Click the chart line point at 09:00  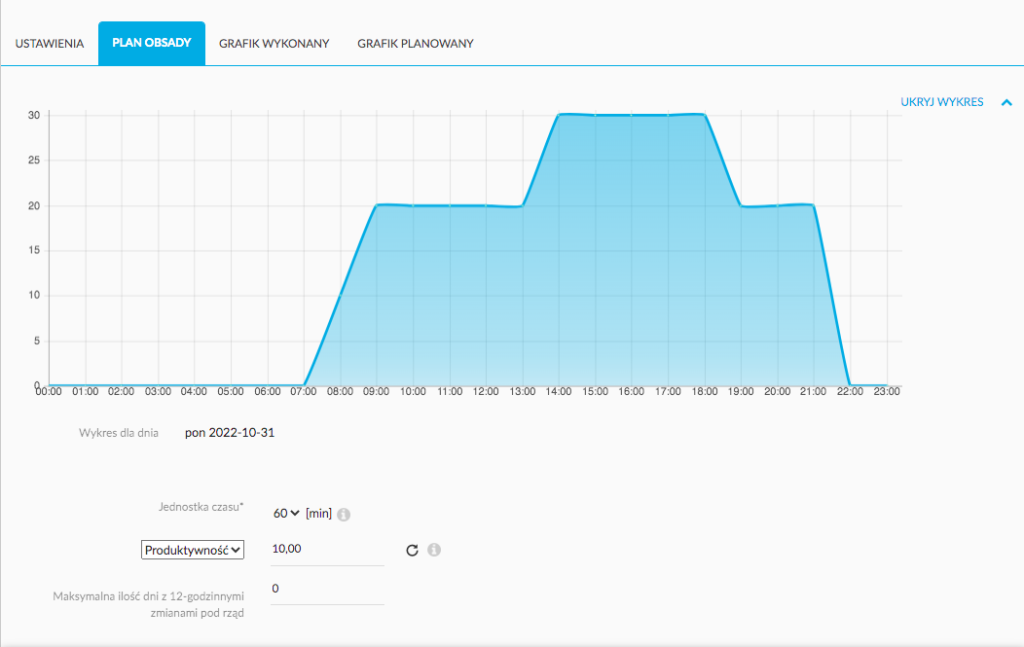[x=377, y=205]
